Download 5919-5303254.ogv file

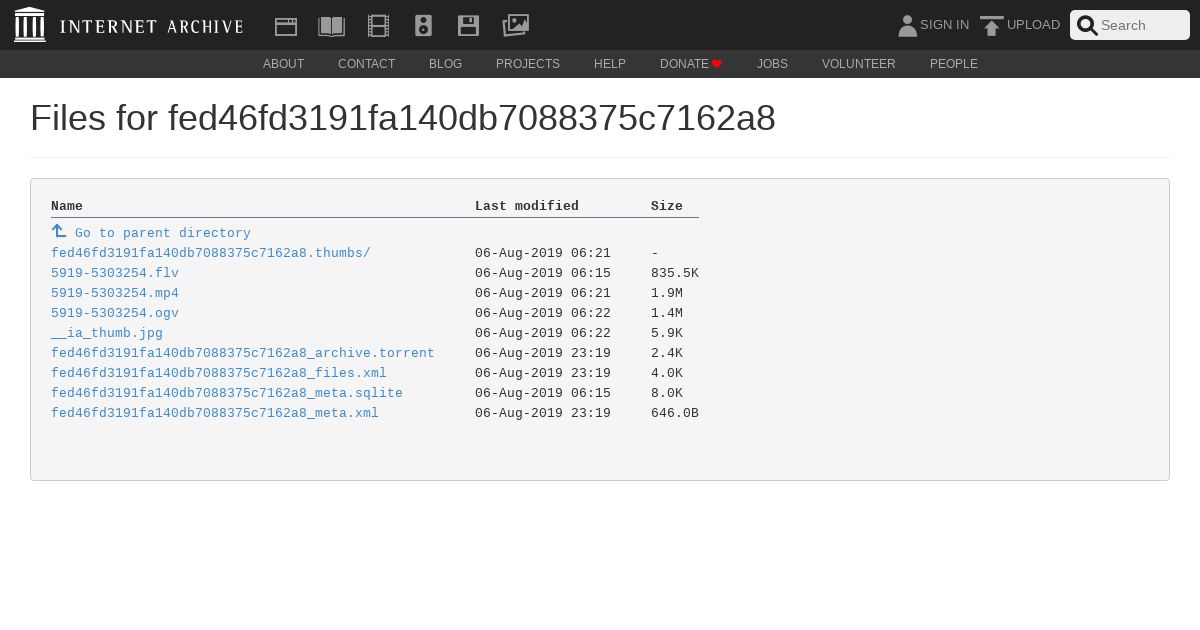(x=115, y=313)
